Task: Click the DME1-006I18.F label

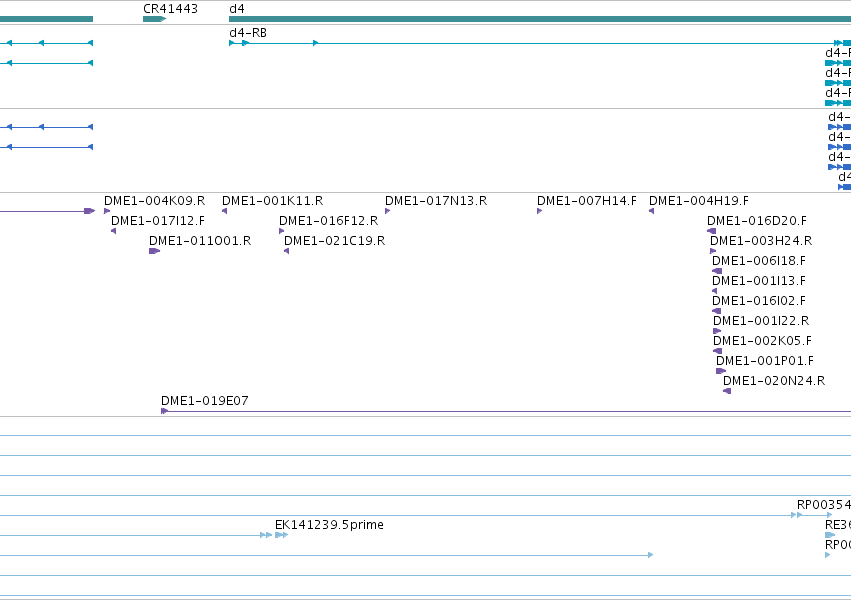Action: tap(759, 261)
